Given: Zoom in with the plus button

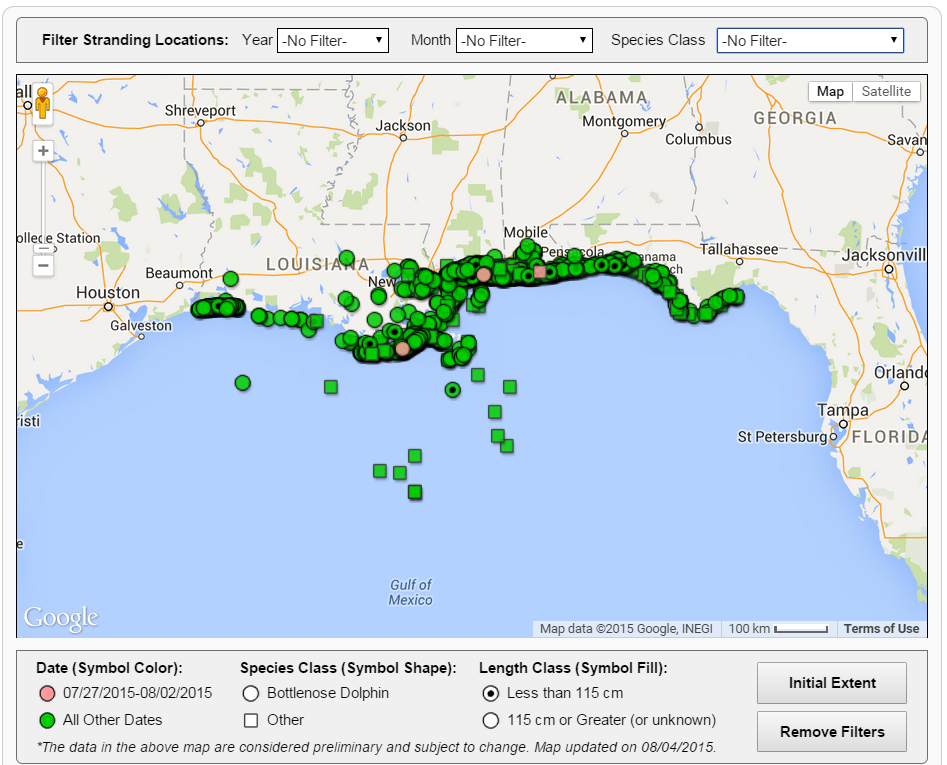Looking at the screenshot, I should (x=43, y=151).
